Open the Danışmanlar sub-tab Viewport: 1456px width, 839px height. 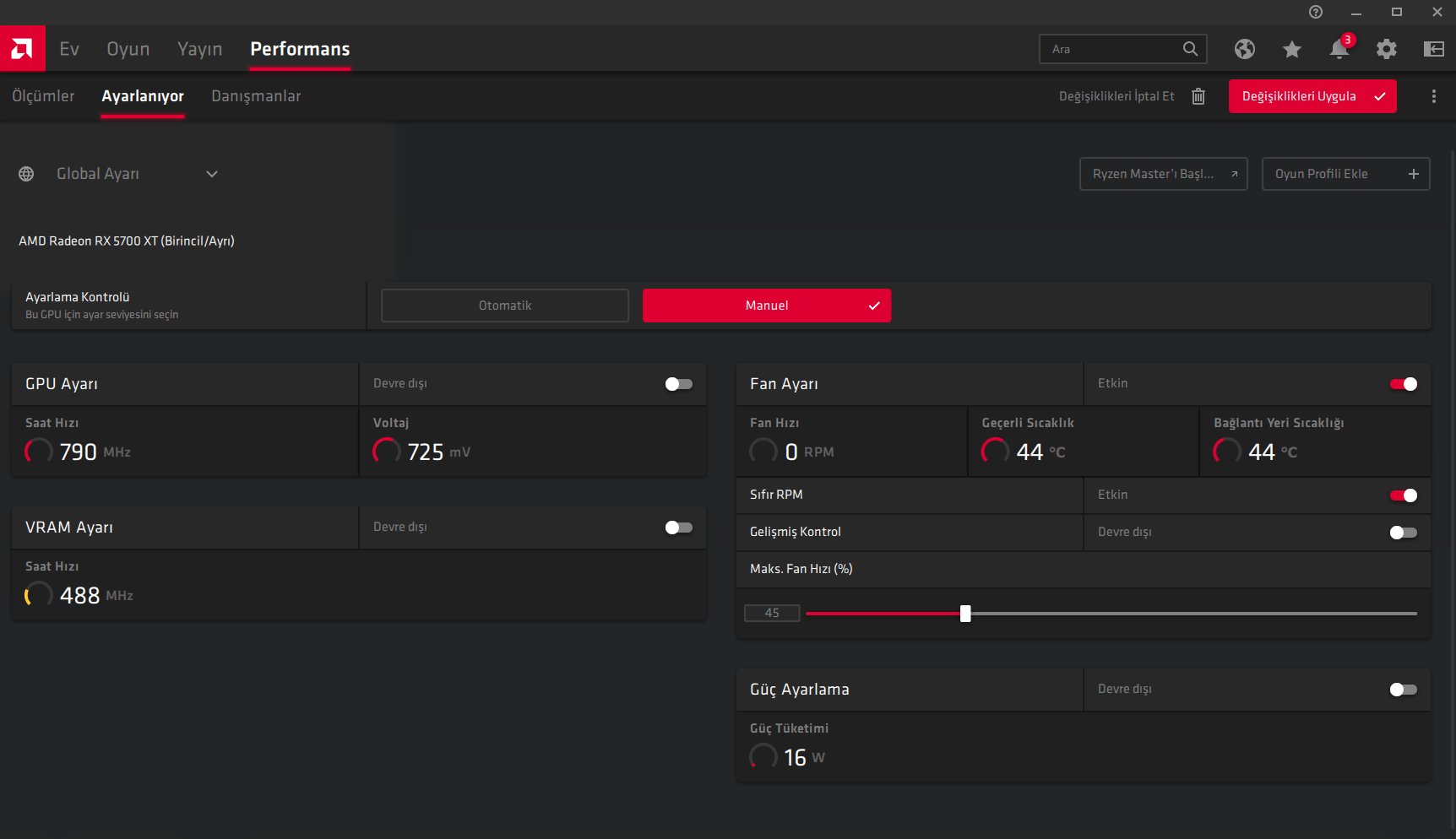pos(256,96)
